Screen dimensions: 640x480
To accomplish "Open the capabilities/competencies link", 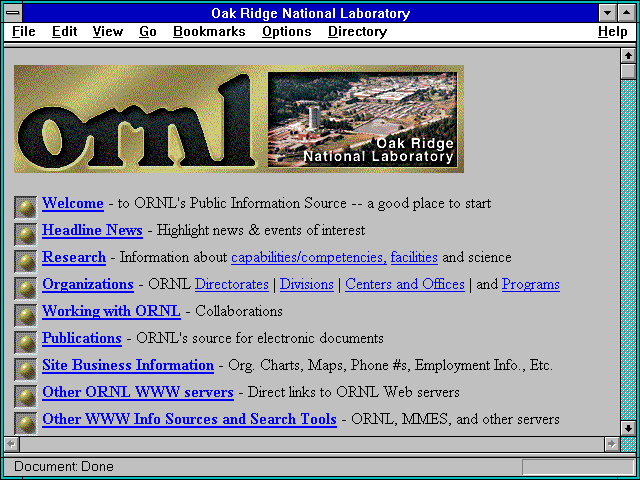I will [309, 258].
